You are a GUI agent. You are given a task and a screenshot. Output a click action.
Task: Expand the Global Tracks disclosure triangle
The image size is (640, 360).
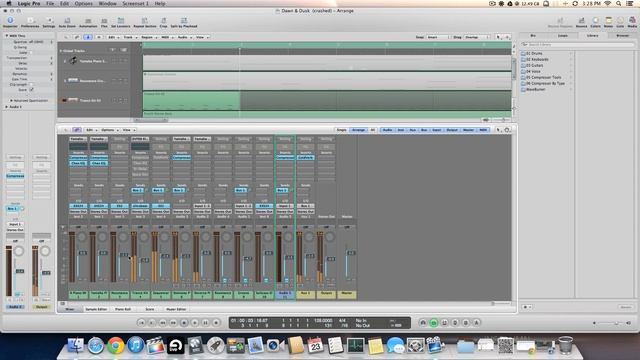pos(61,51)
